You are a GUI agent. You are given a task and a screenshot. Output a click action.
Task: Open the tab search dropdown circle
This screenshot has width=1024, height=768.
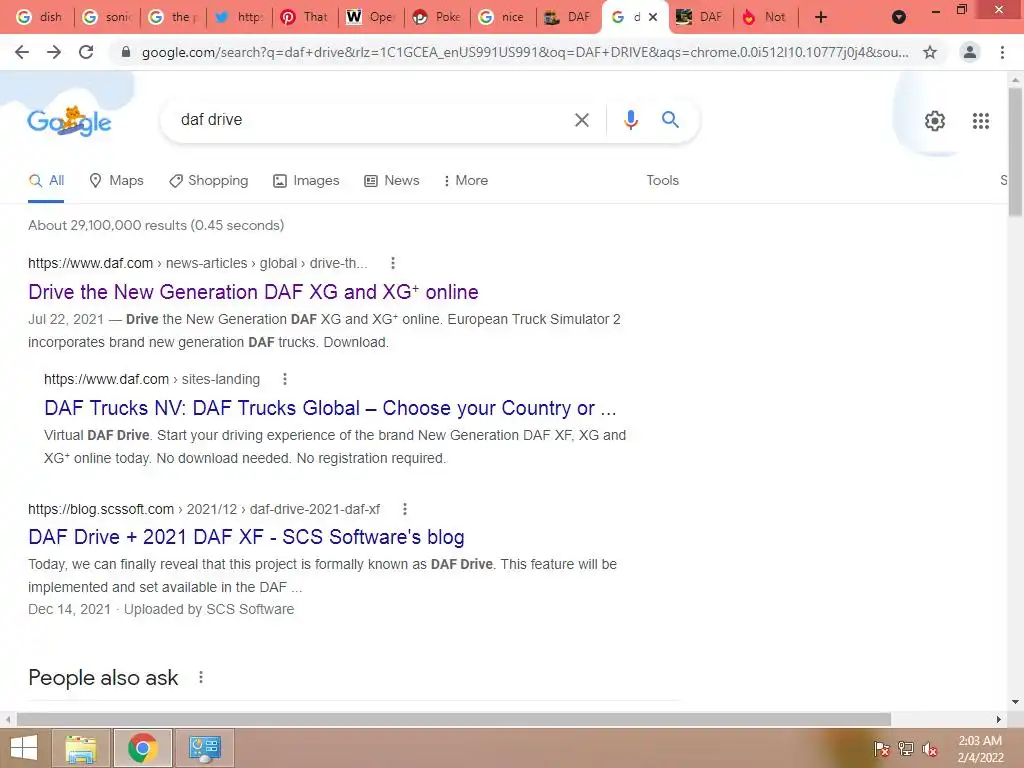pos(899,17)
